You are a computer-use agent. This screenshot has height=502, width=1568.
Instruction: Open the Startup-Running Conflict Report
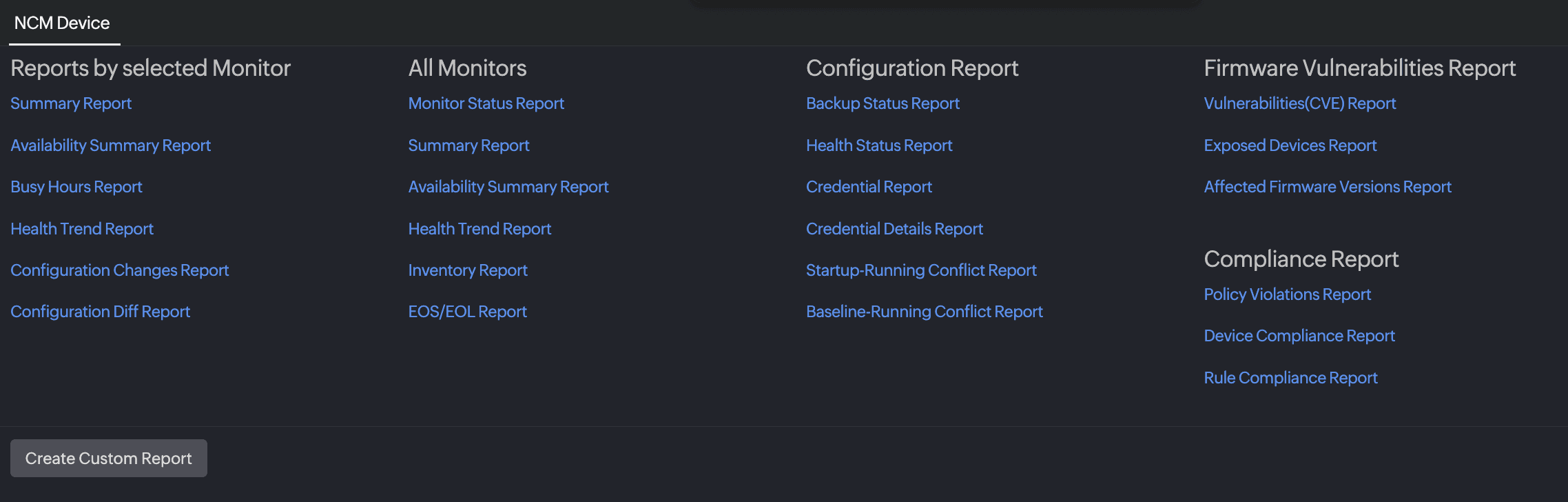(921, 270)
